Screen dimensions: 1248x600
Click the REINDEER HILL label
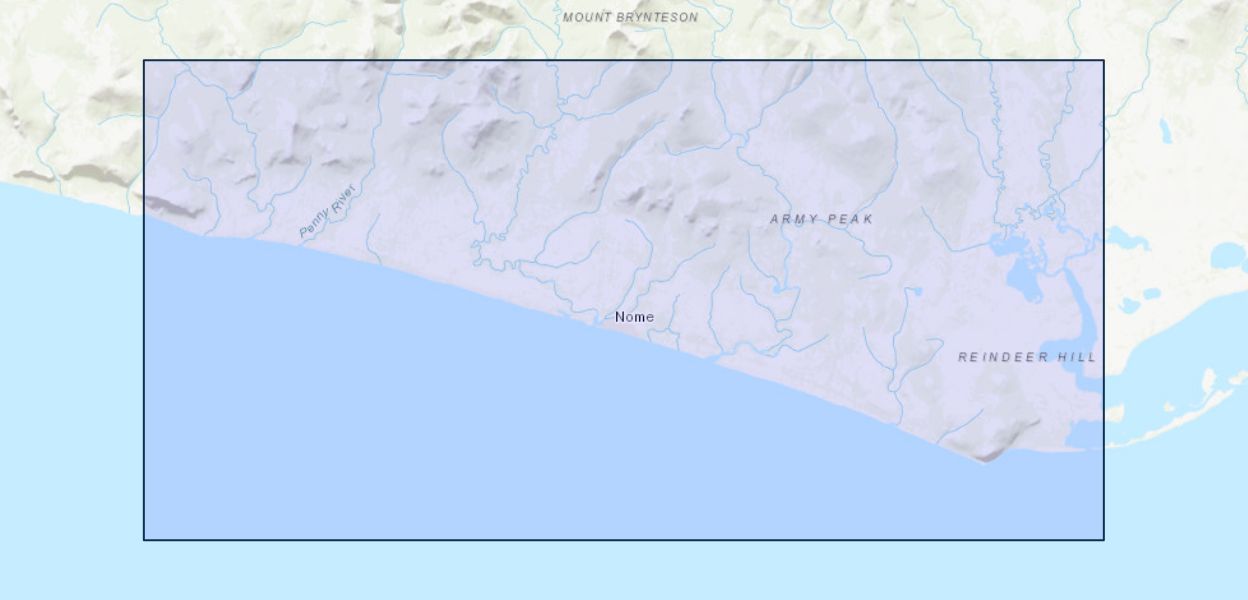point(1027,357)
